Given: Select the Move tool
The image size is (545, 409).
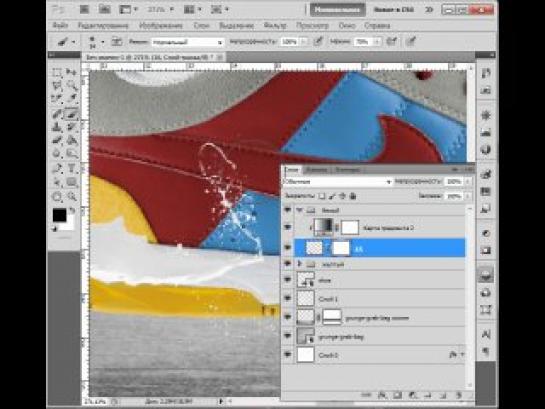Looking at the screenshot, I should coord(72,72).
